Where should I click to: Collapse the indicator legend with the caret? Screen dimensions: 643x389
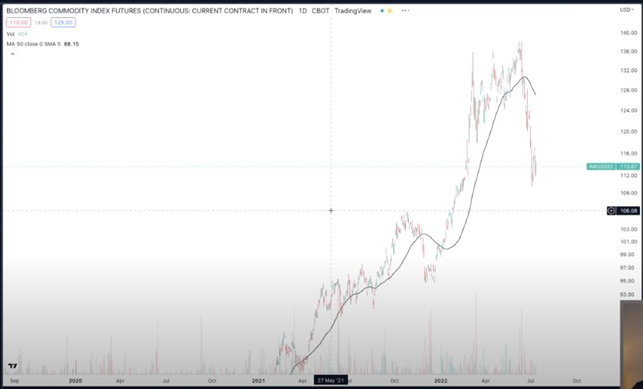[12, 54]
